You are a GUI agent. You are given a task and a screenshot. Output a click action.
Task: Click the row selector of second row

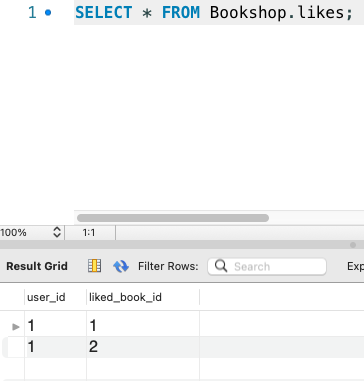pyautogui.click(x=13, y=347)
